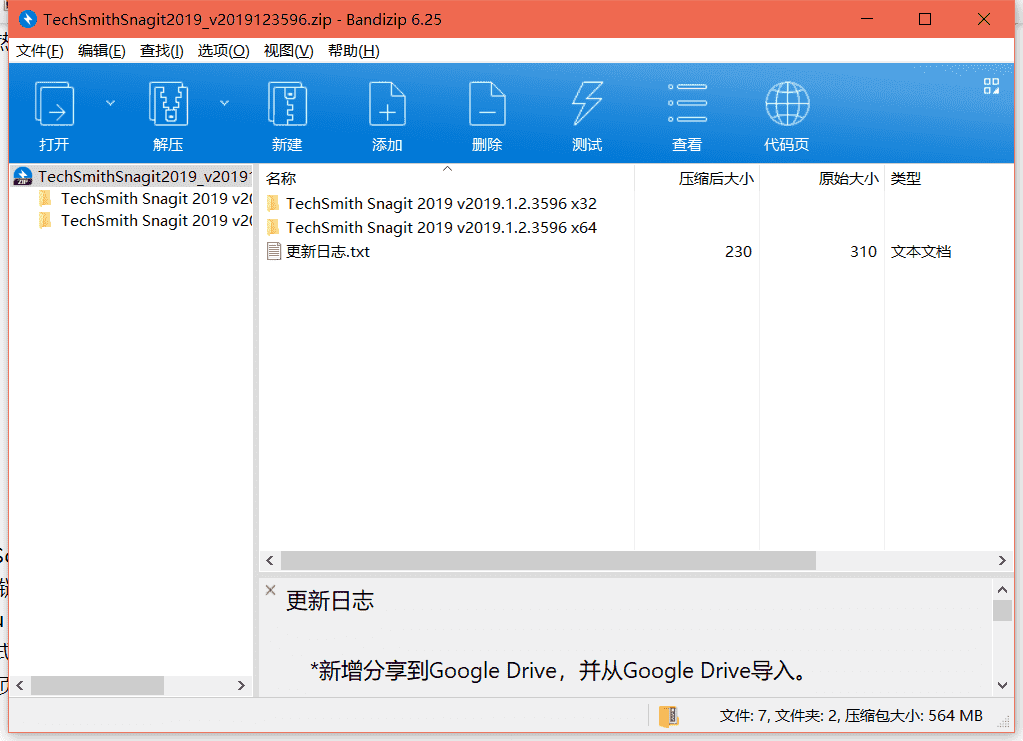Viewport: 1023px width, 741px height.
Task: Minimize the Bandizip window
Action: (x=867, y=19)
